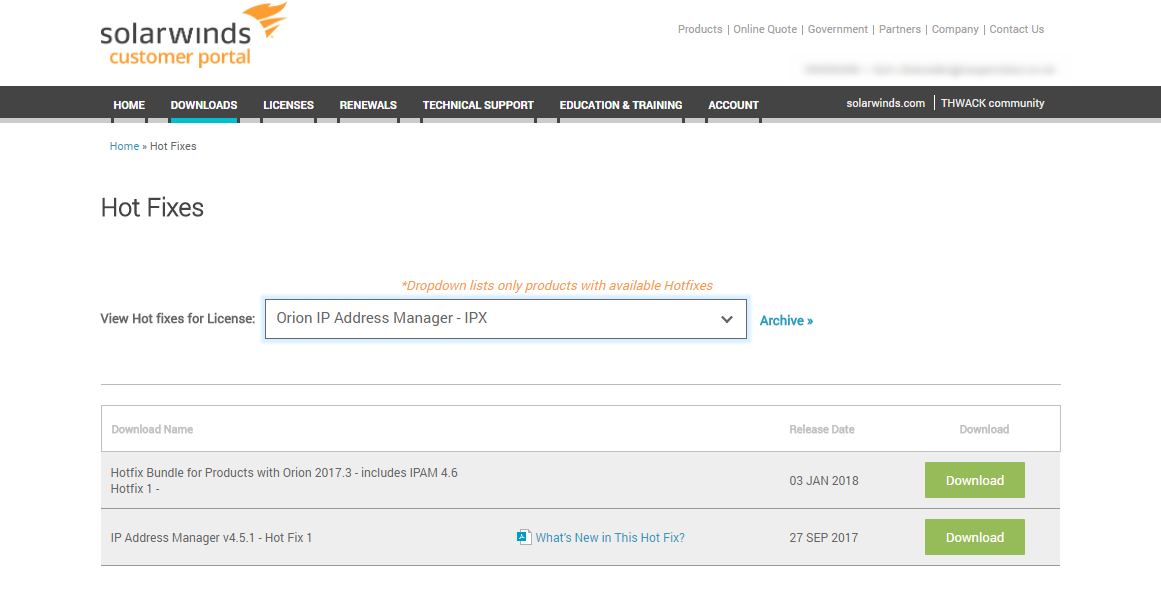
Task: Open the Company link
Action: [x=955, y=29]
